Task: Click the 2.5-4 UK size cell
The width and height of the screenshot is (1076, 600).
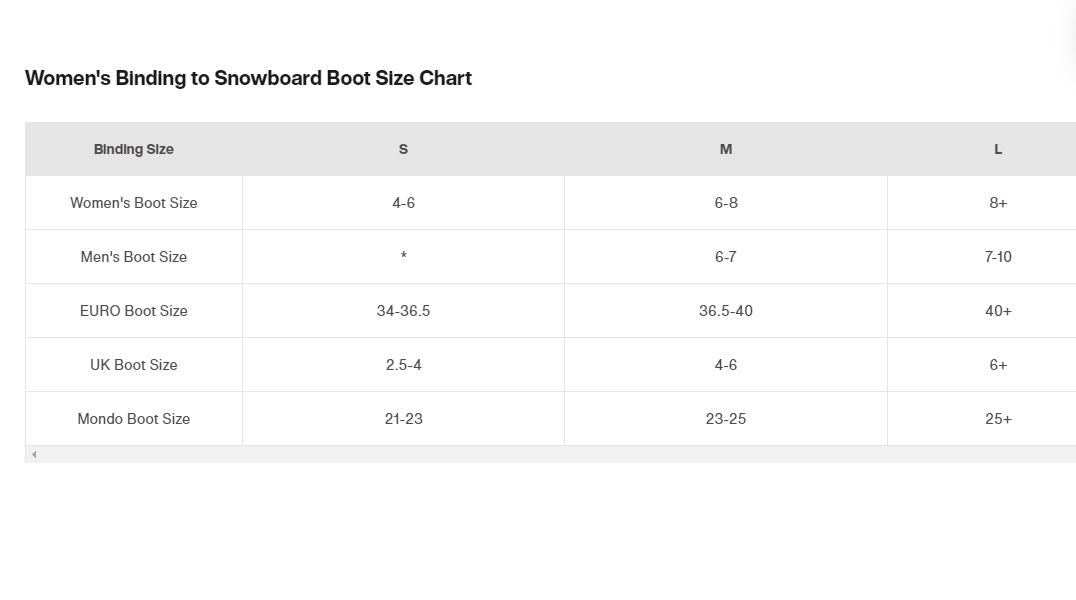Action: [403, 365]
